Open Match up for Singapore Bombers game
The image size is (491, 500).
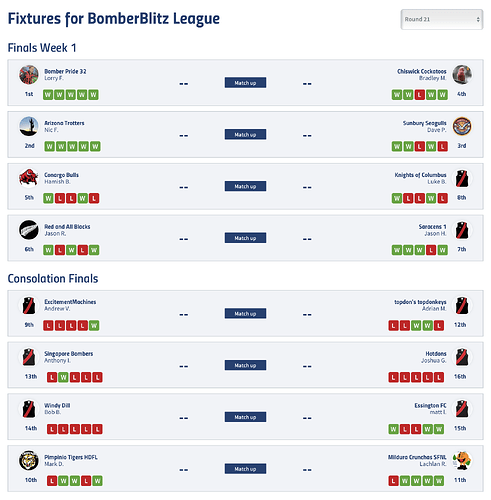tap(245, 365)
